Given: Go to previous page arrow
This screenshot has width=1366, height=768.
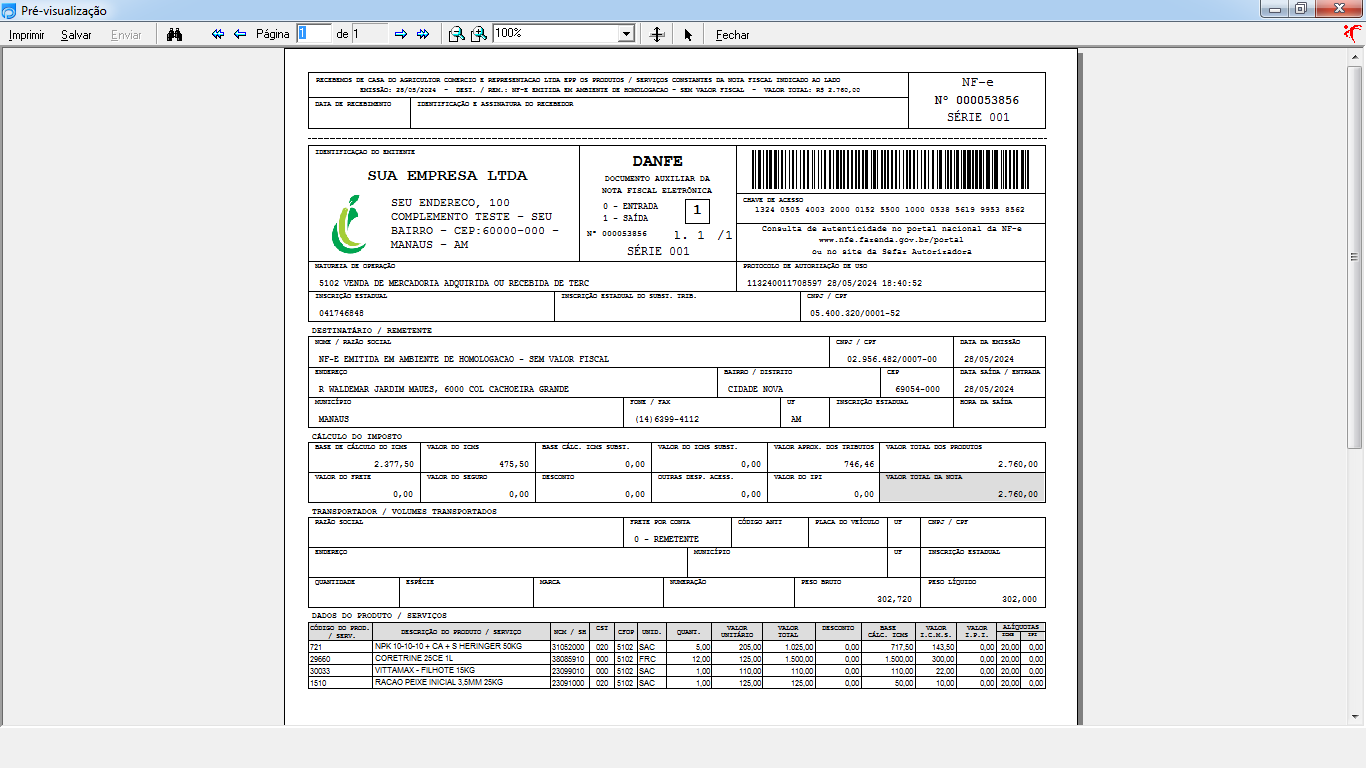Looking at the screenshot, I should click(240, 34).
